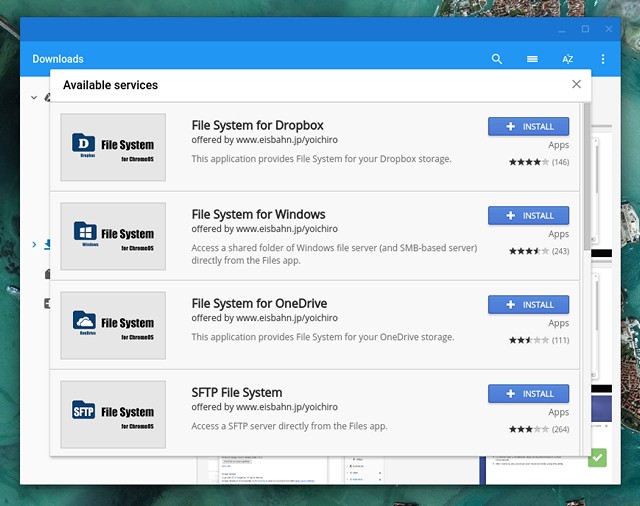Image resolution: width=640 pixels, height=506 pixels.
Task: Open File System for Dropbox title
Action: tap(258, 125)
